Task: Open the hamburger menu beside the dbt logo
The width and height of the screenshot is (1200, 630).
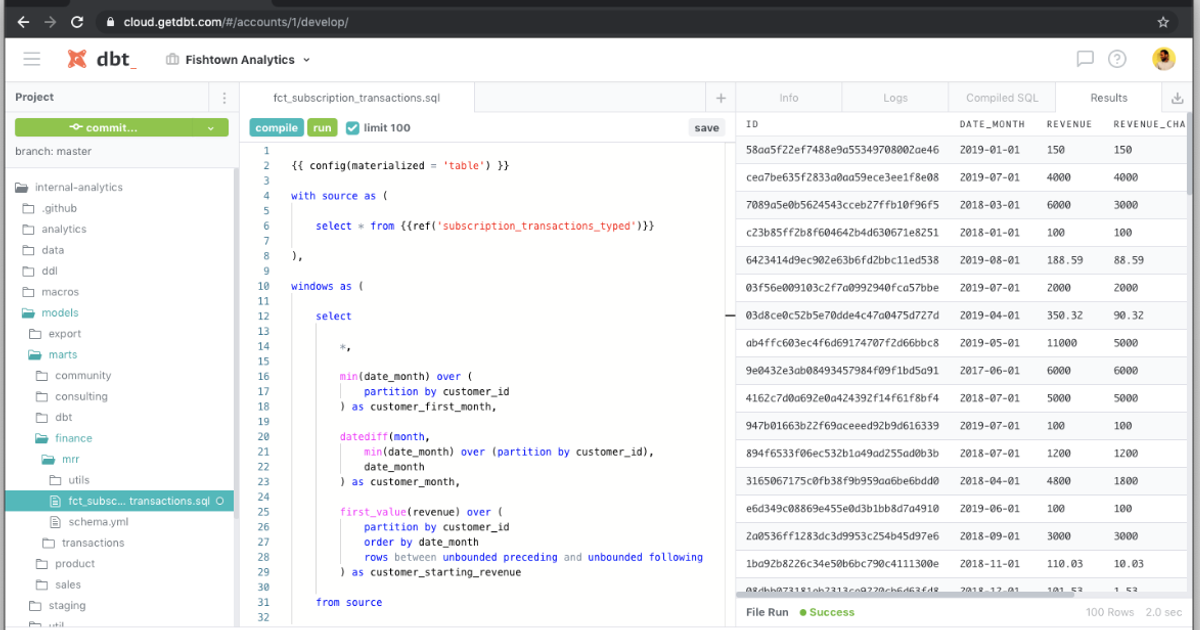Action: click(x=31, y=58)
